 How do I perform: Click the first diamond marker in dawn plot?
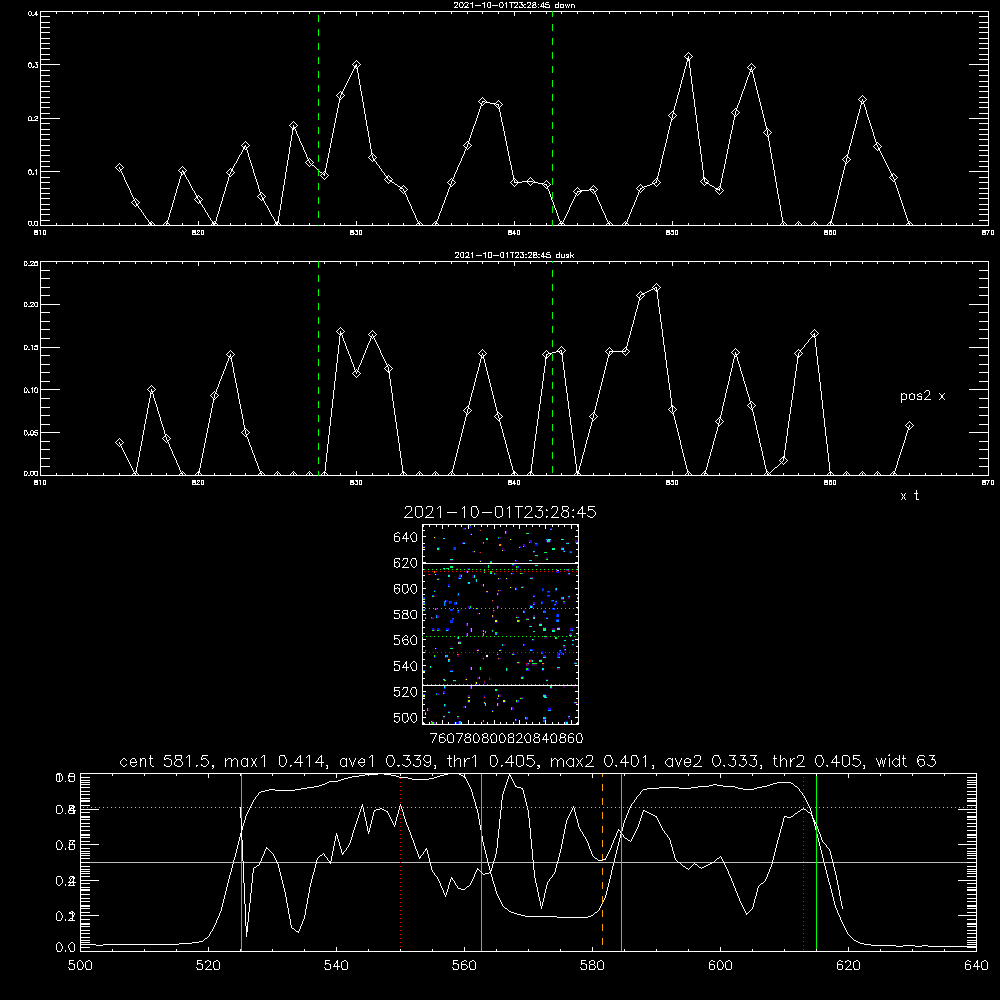(x=119, y=168)
